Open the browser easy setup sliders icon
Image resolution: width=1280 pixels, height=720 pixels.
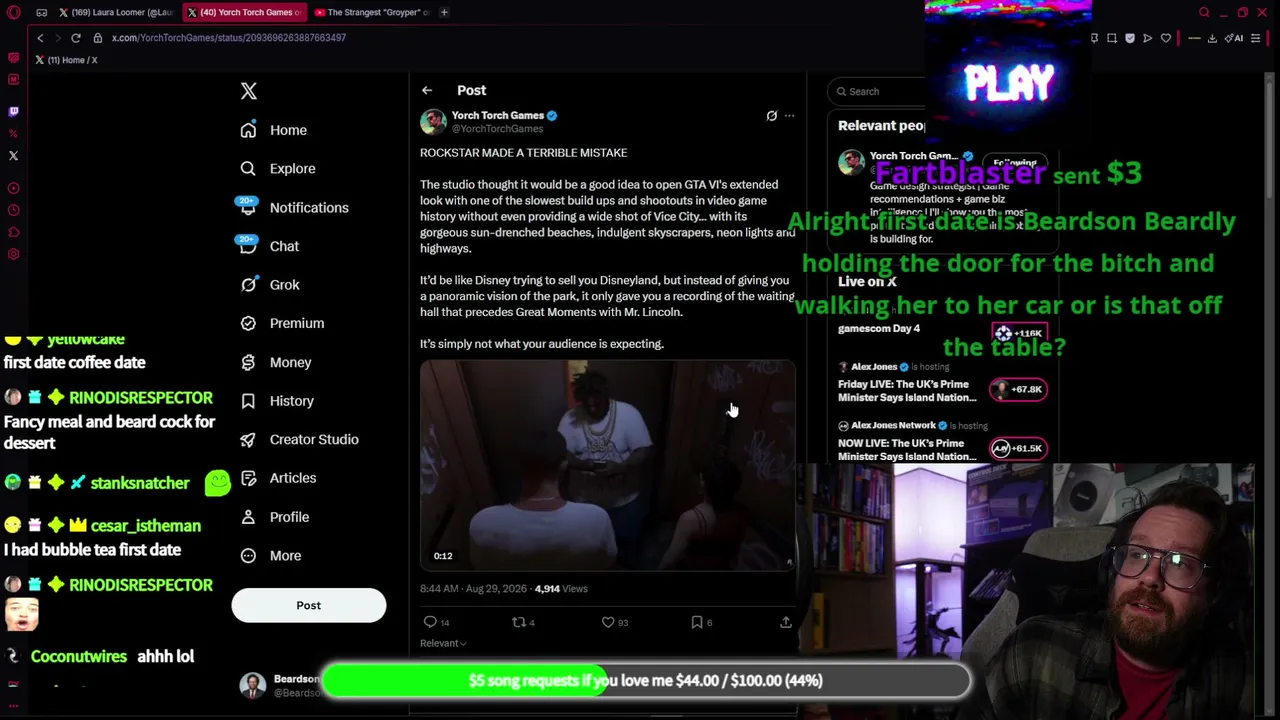point(1256,38)
